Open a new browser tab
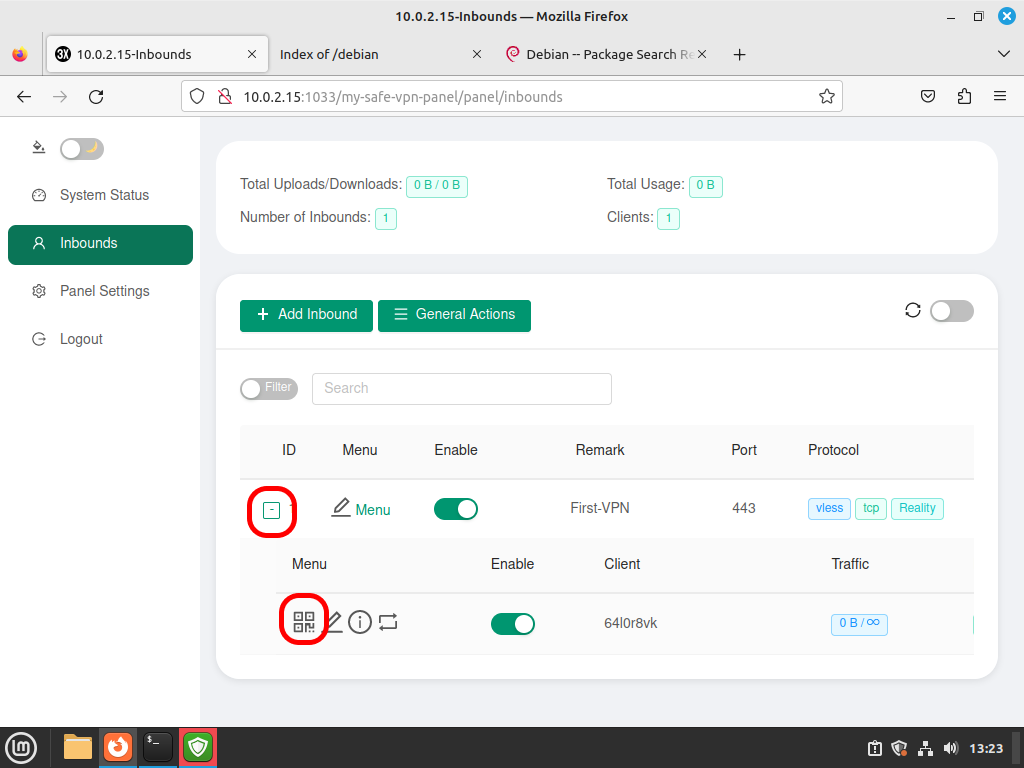The width and height of the screenshot is (1024, 768). [x=739, y=55]
